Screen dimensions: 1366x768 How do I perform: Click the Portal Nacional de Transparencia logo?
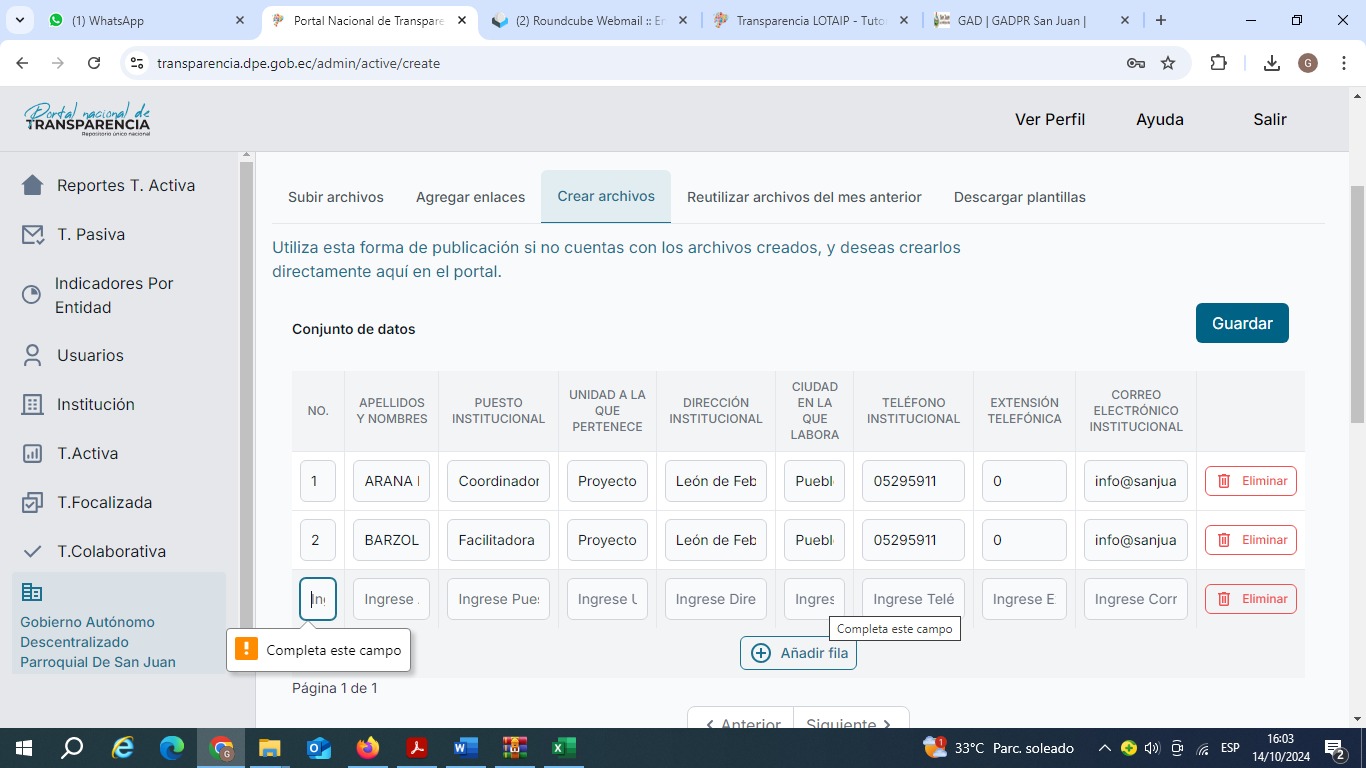coord(87,119)
